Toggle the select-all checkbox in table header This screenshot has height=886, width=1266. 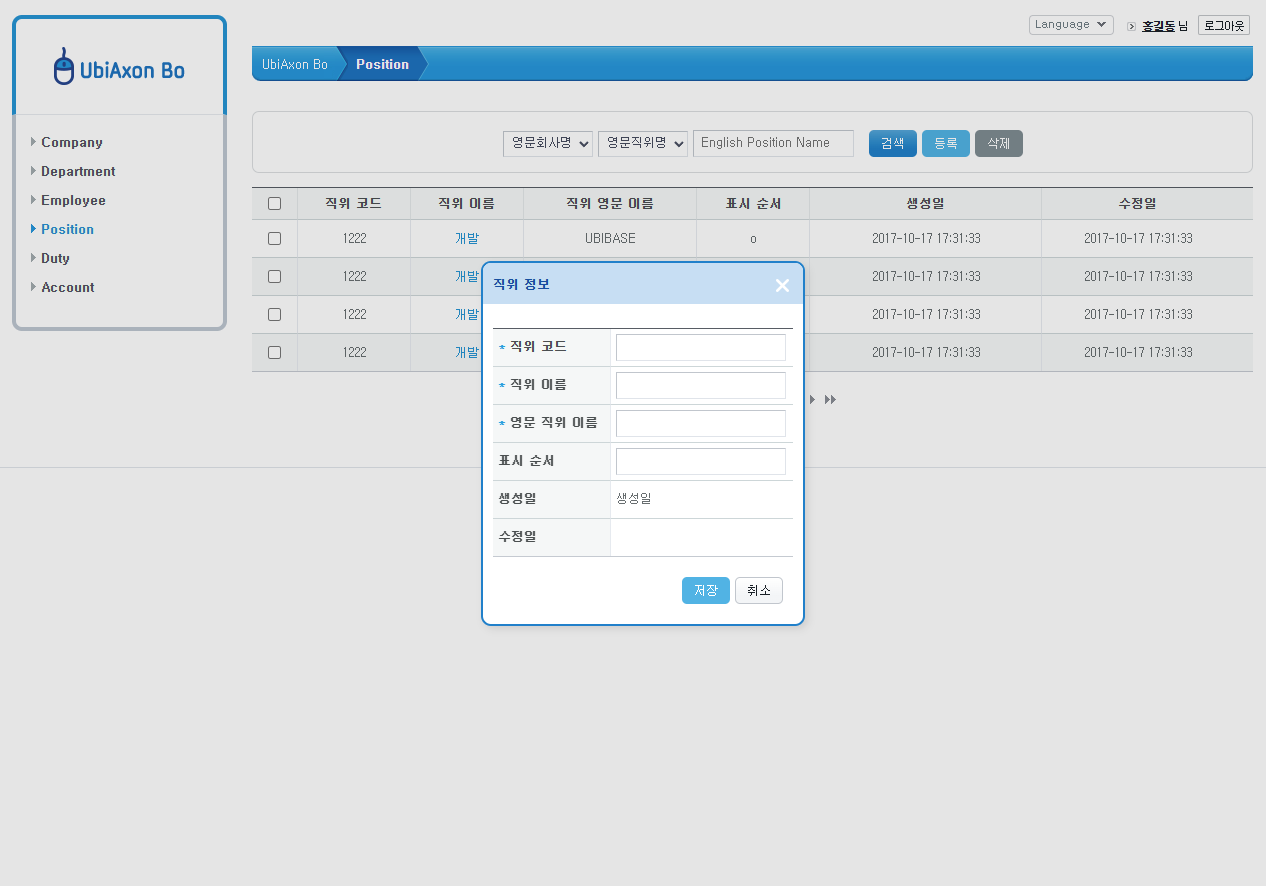click(x=274, y=203)
